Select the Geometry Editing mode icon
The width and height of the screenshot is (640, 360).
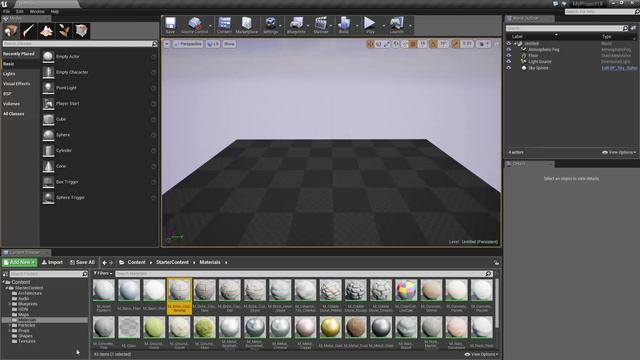coord(81,31)
